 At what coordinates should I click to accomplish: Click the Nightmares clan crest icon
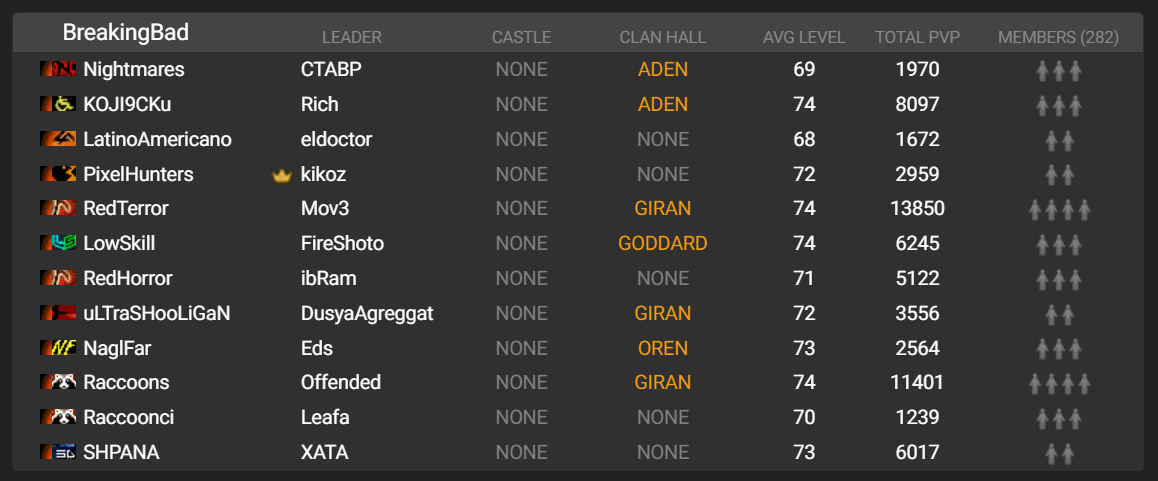(58, 70)
